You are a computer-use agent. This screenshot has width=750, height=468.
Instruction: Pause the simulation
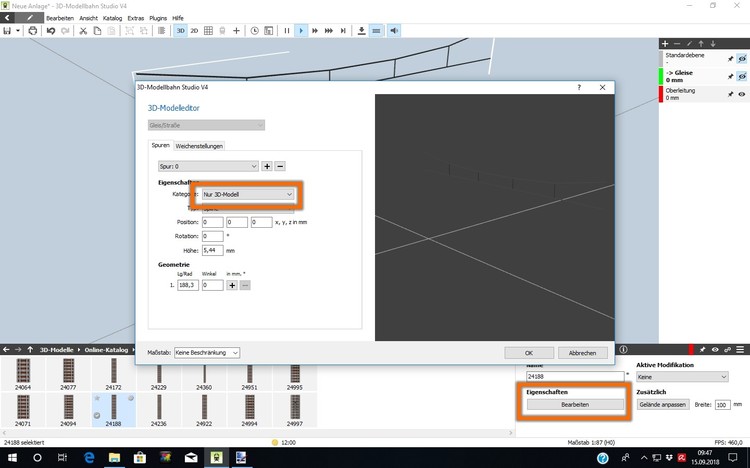tap(287, 31)
